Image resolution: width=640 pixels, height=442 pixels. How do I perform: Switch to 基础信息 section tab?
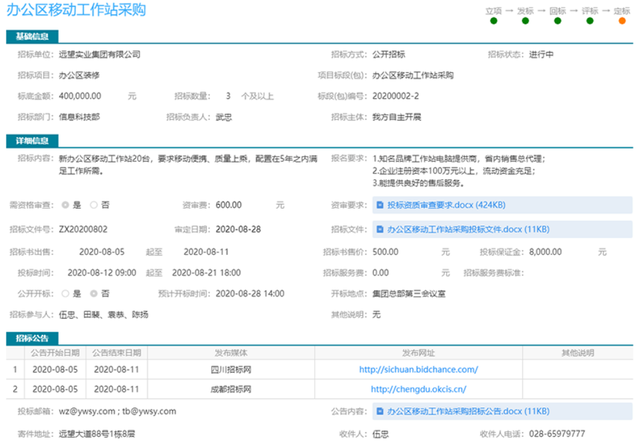[x=34, y=36]
